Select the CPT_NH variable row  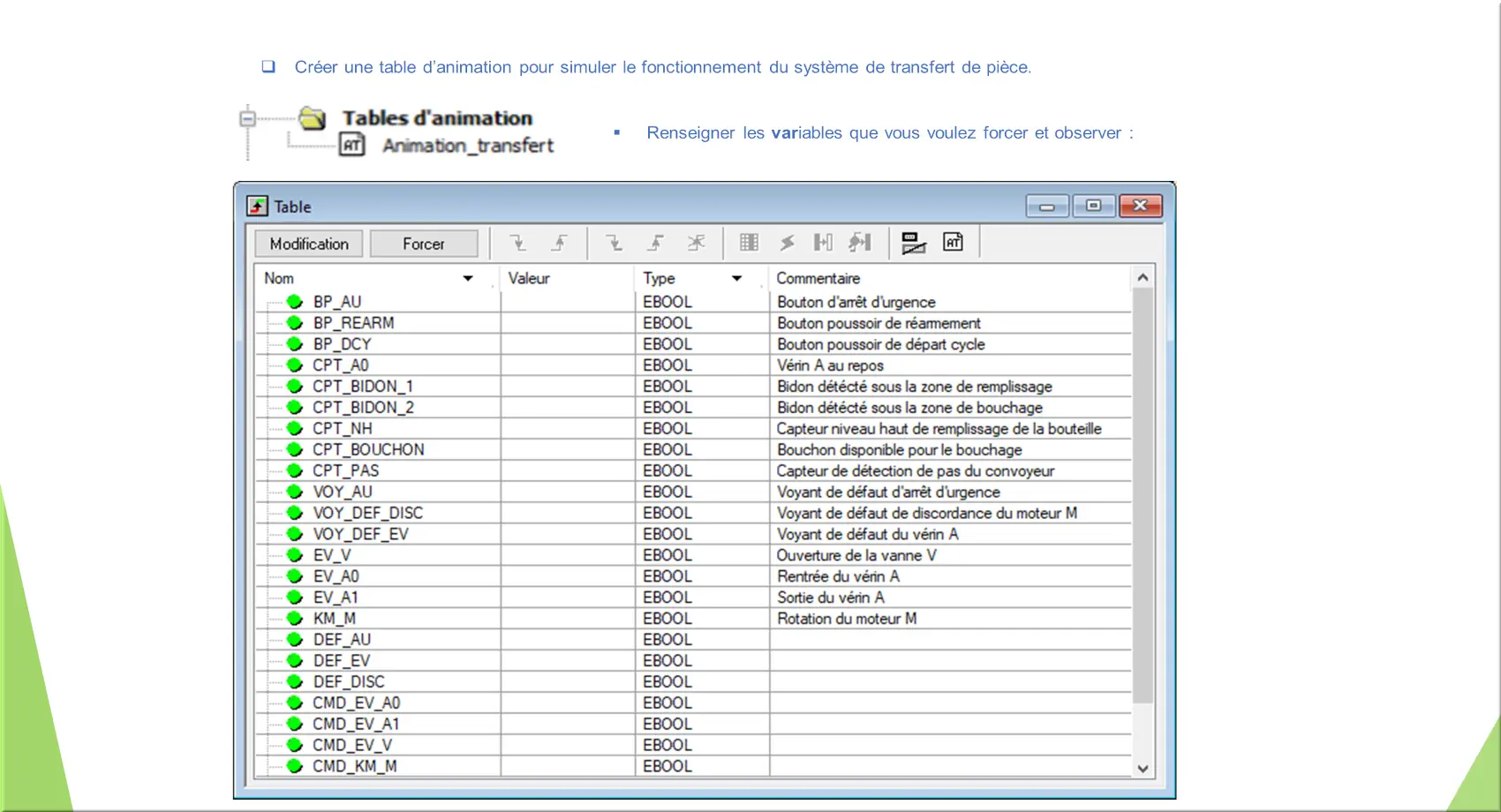coord(693,429)
